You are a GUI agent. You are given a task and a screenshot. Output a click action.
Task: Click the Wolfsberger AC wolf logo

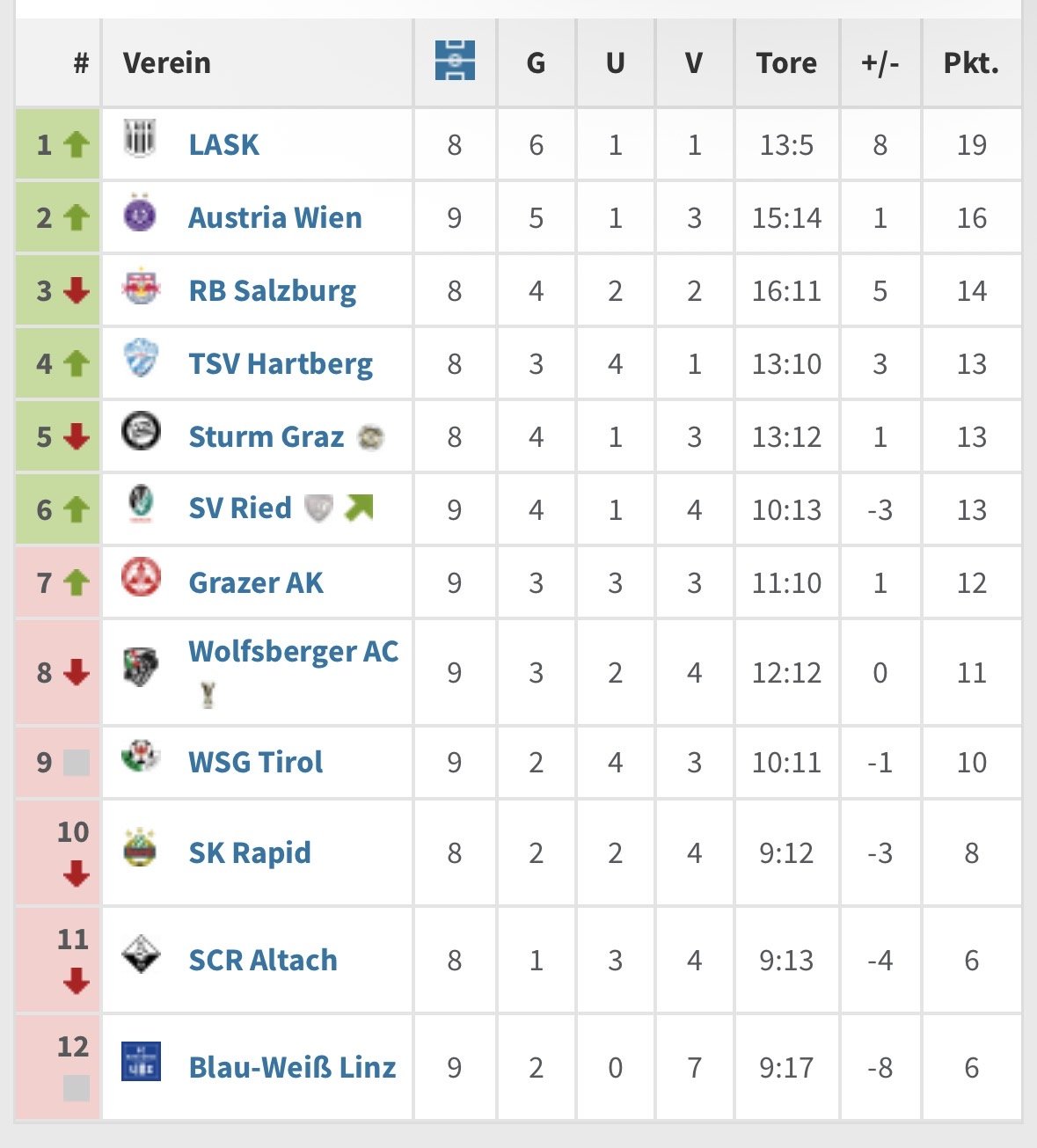point(141,669)
